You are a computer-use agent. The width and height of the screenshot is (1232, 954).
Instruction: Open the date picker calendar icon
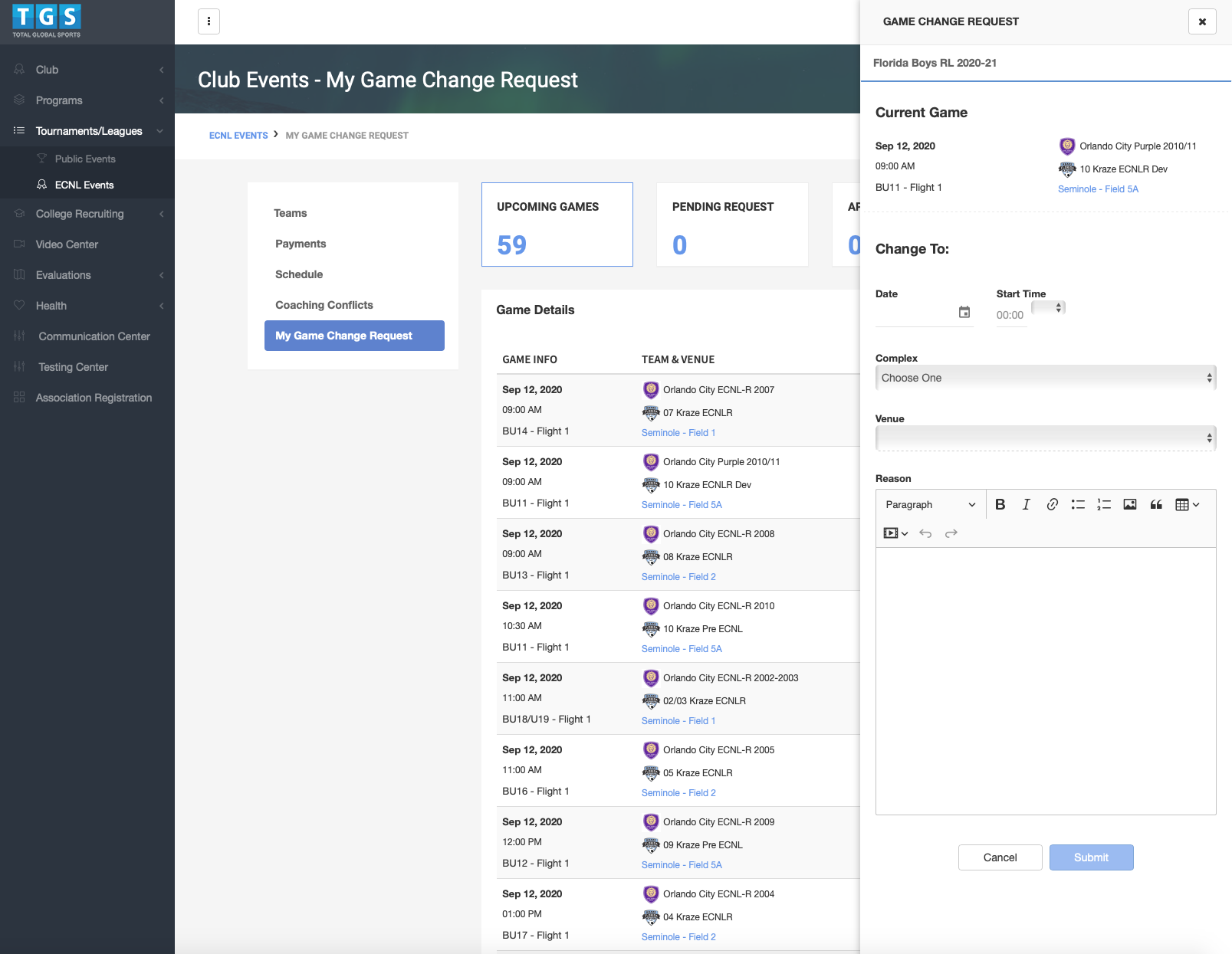click(964, 312)
